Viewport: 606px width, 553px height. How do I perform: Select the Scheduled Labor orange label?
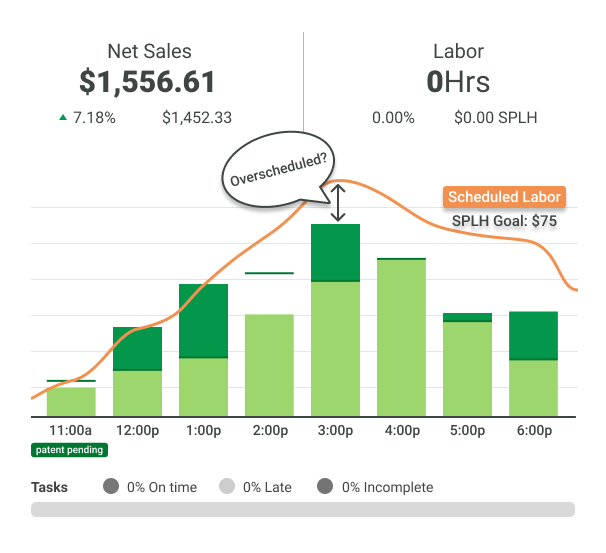tap(504, 197)
